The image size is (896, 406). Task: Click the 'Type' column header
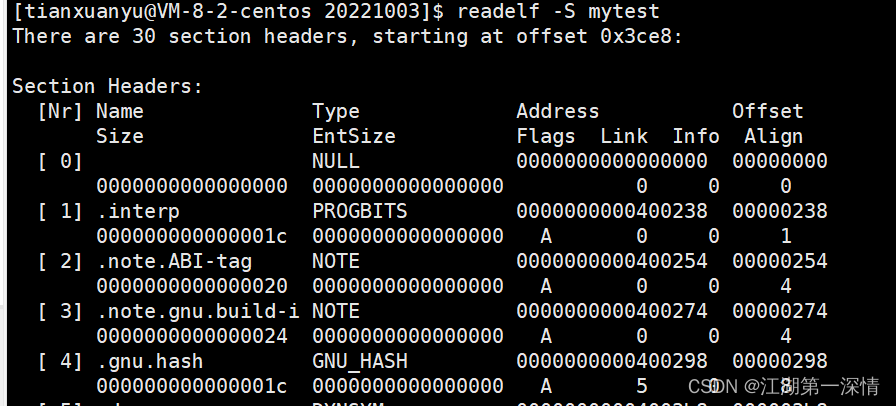point(335,112)
